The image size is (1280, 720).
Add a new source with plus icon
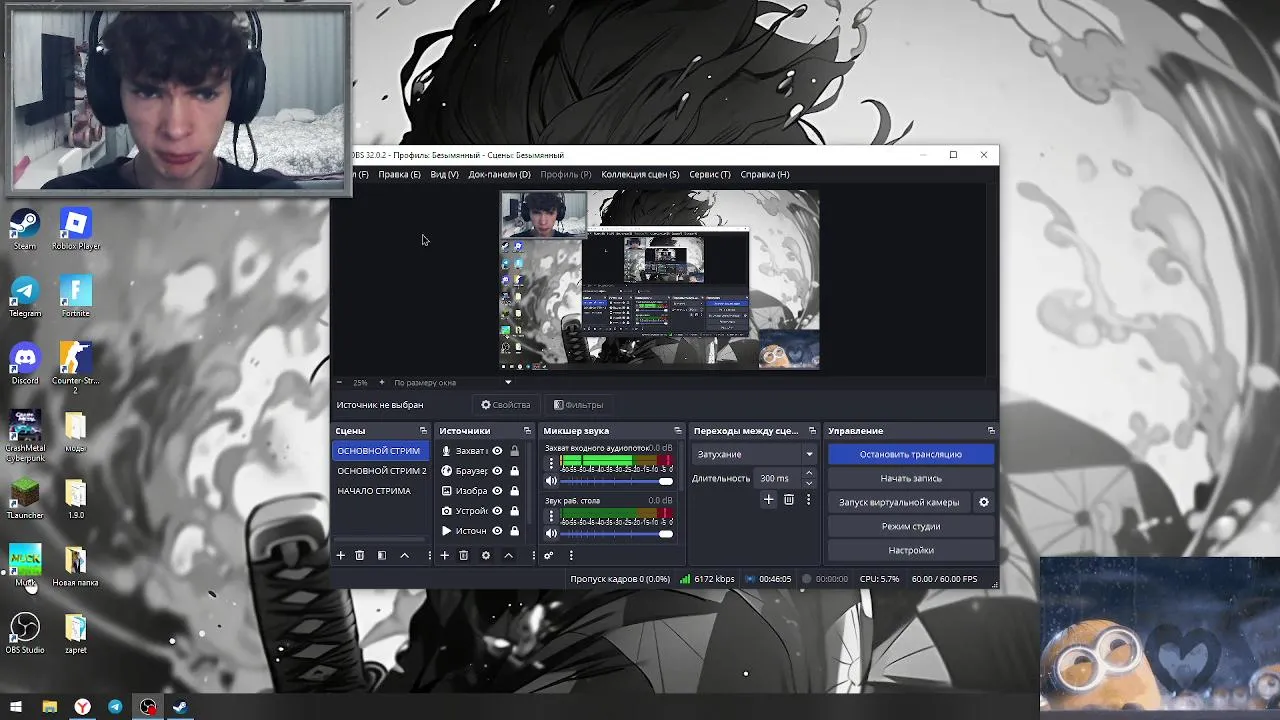(x=444, y=555)
